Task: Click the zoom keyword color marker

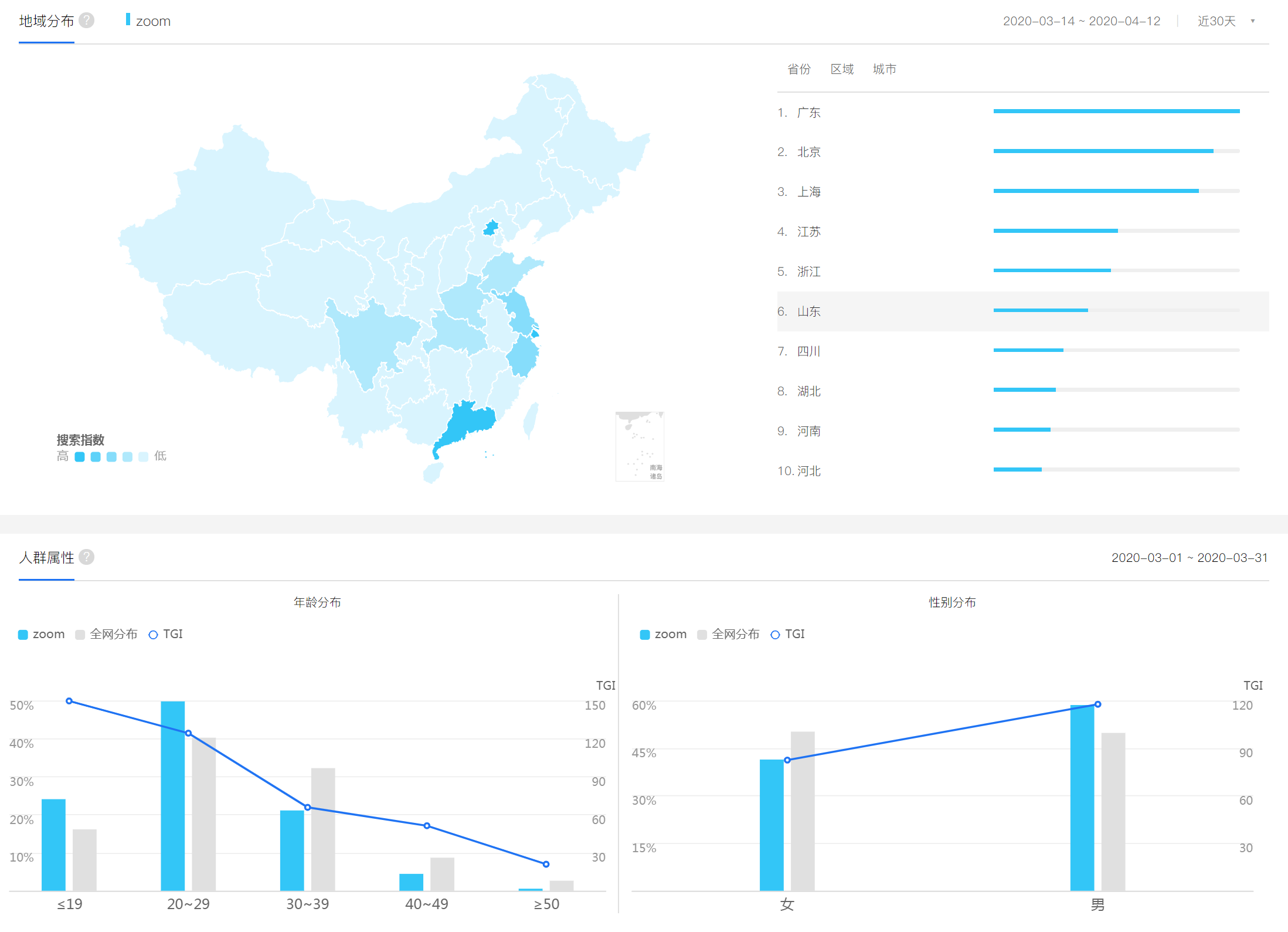Action: tap(128, 20)
